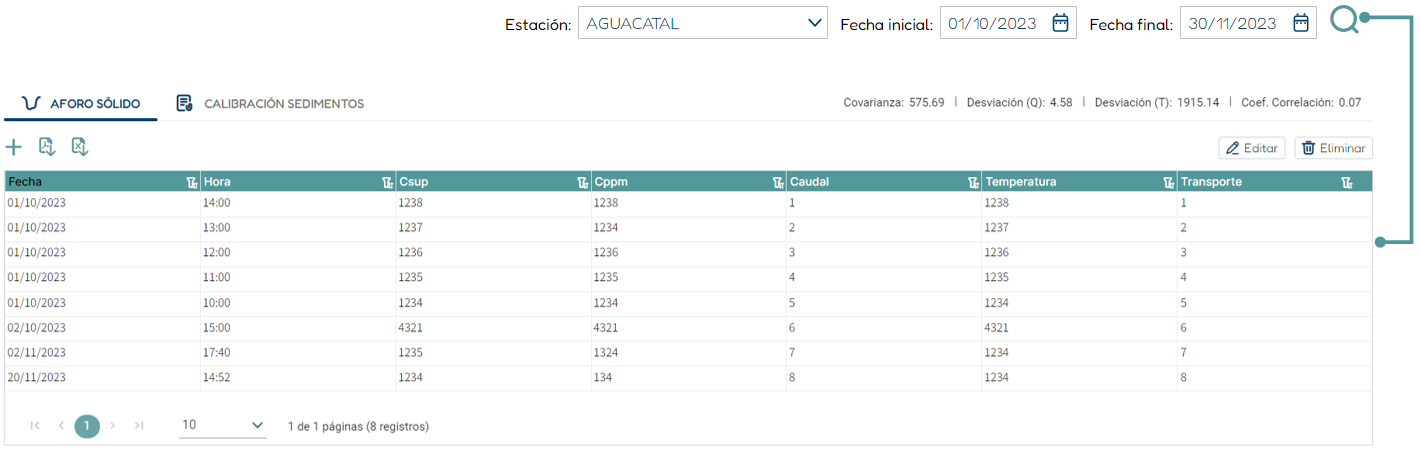Click the search magnifier icon

point(1345,22)
